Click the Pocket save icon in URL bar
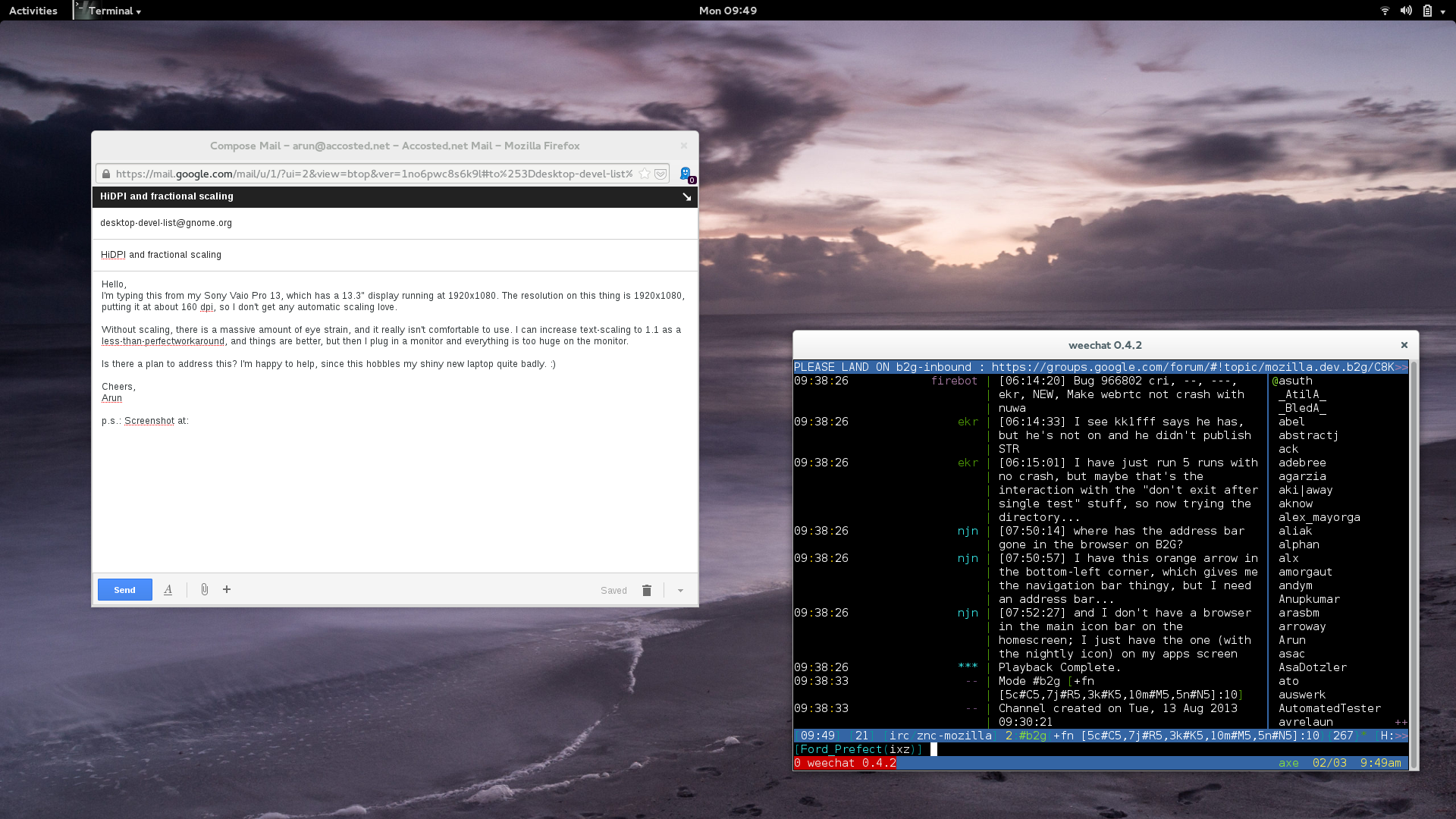Image resolution: width=1456 pixels, height=819 pixels. (661, 174)
